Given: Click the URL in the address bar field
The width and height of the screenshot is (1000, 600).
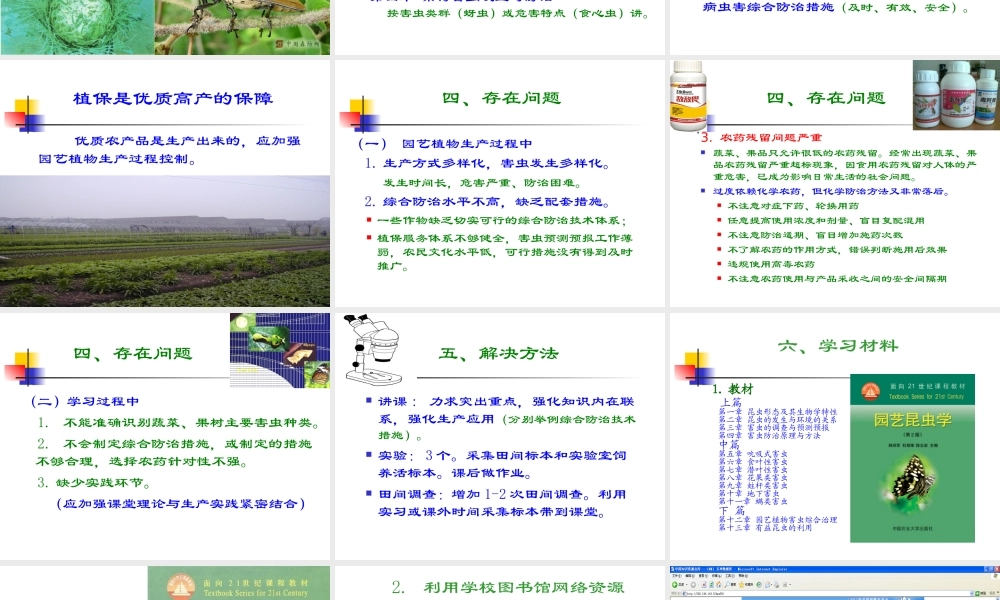Looking at the screenshot, I should [x=720, y=592].
